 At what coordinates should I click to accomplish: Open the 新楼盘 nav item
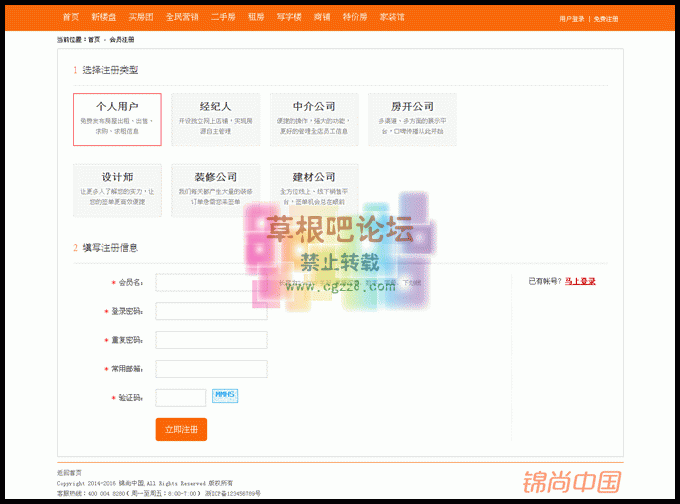coord(104,17)
